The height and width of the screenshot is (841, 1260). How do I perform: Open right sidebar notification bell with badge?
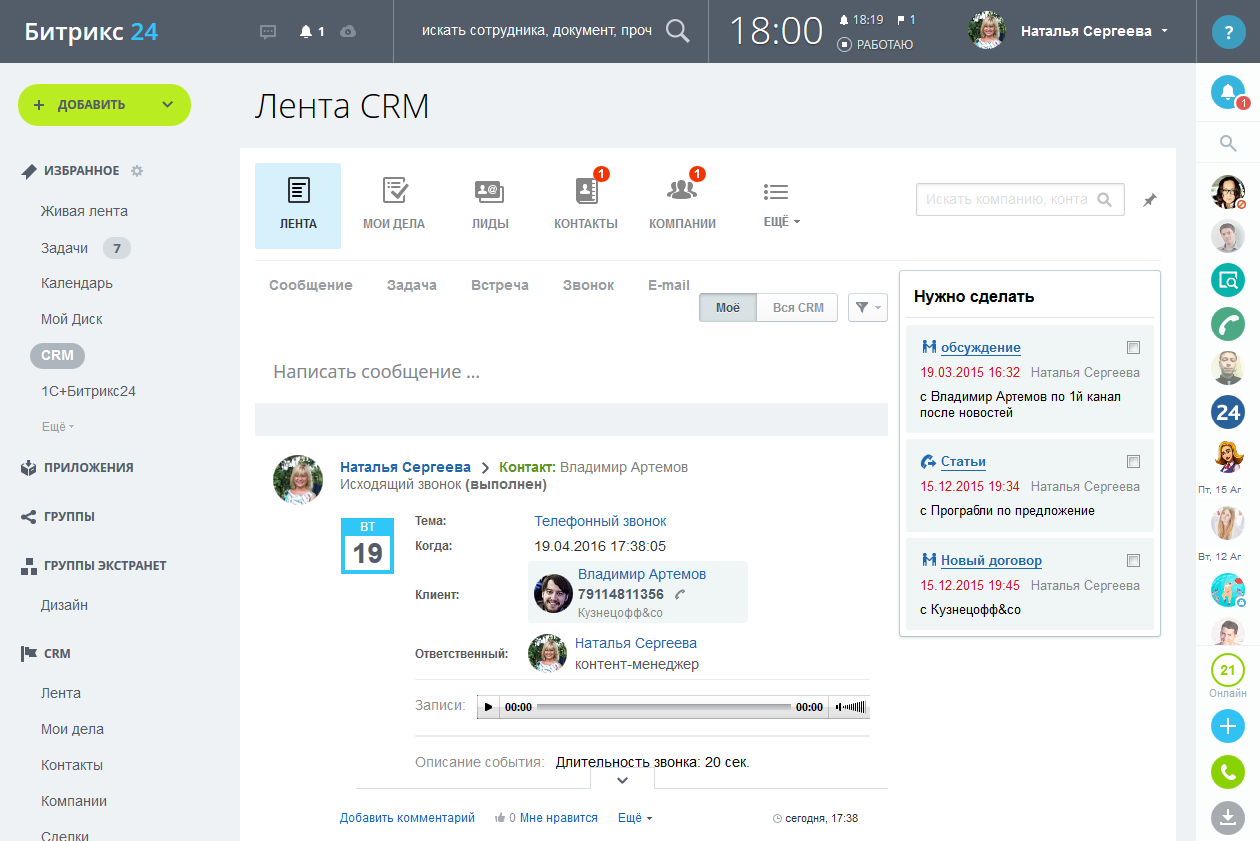pos(1228,92)
